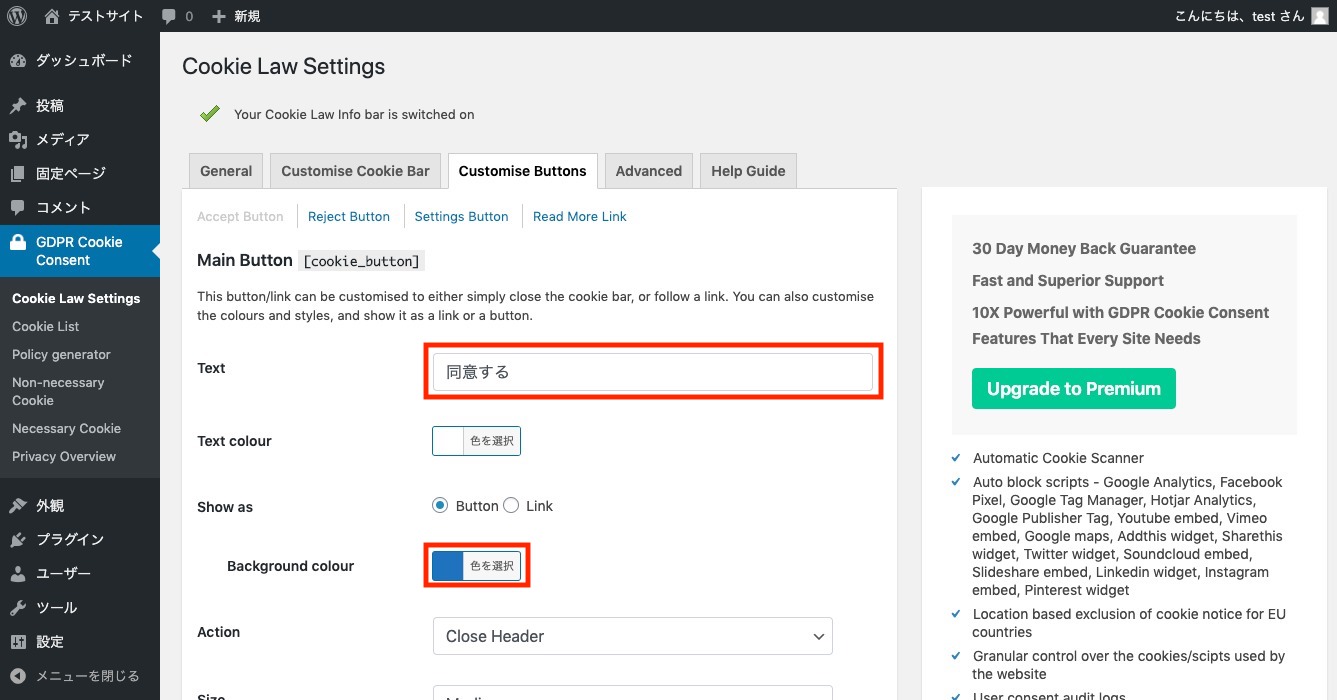Open ダッシュボード in the sidebar

tap(84, 60)
